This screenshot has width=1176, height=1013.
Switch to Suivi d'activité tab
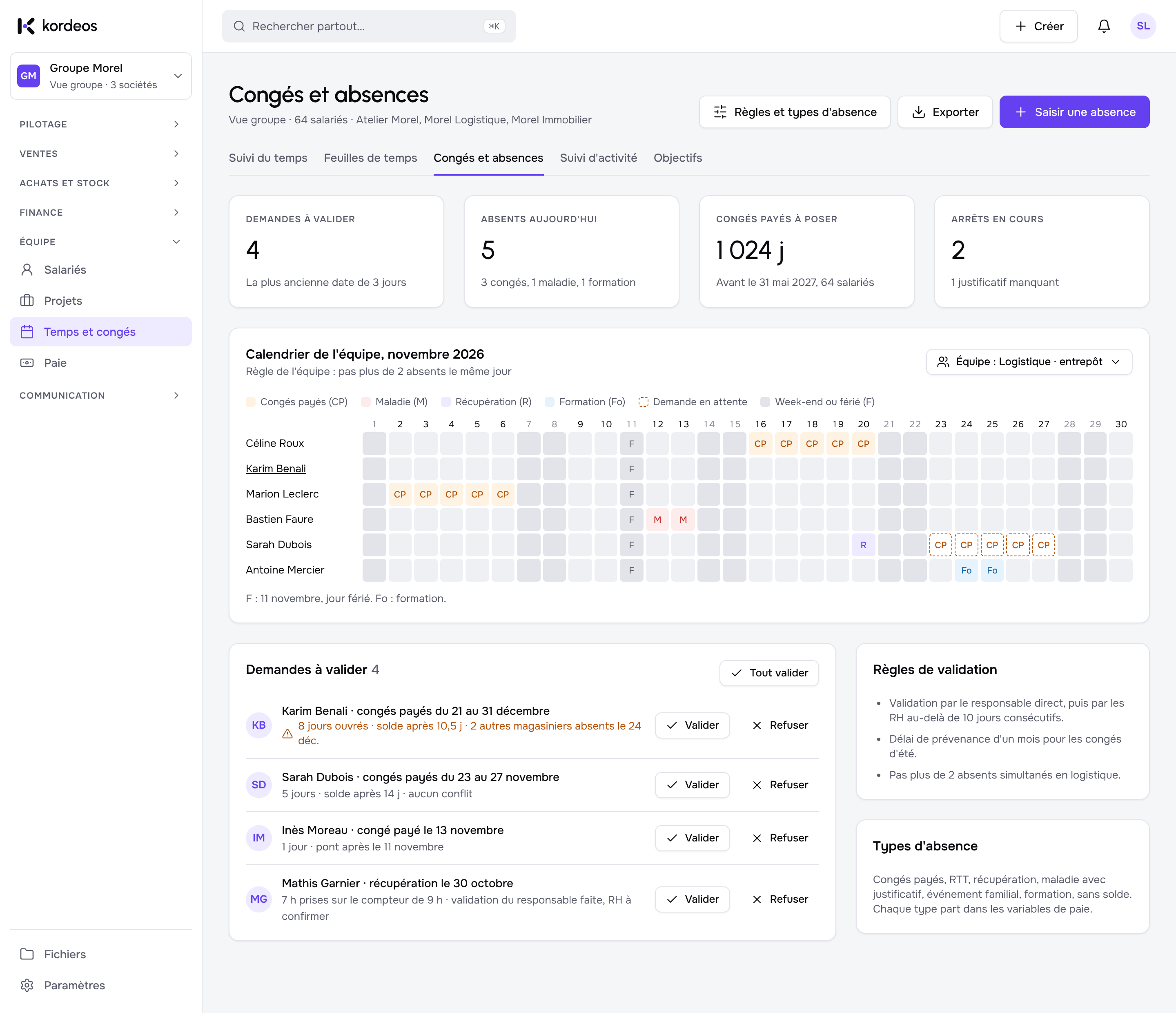598,158
